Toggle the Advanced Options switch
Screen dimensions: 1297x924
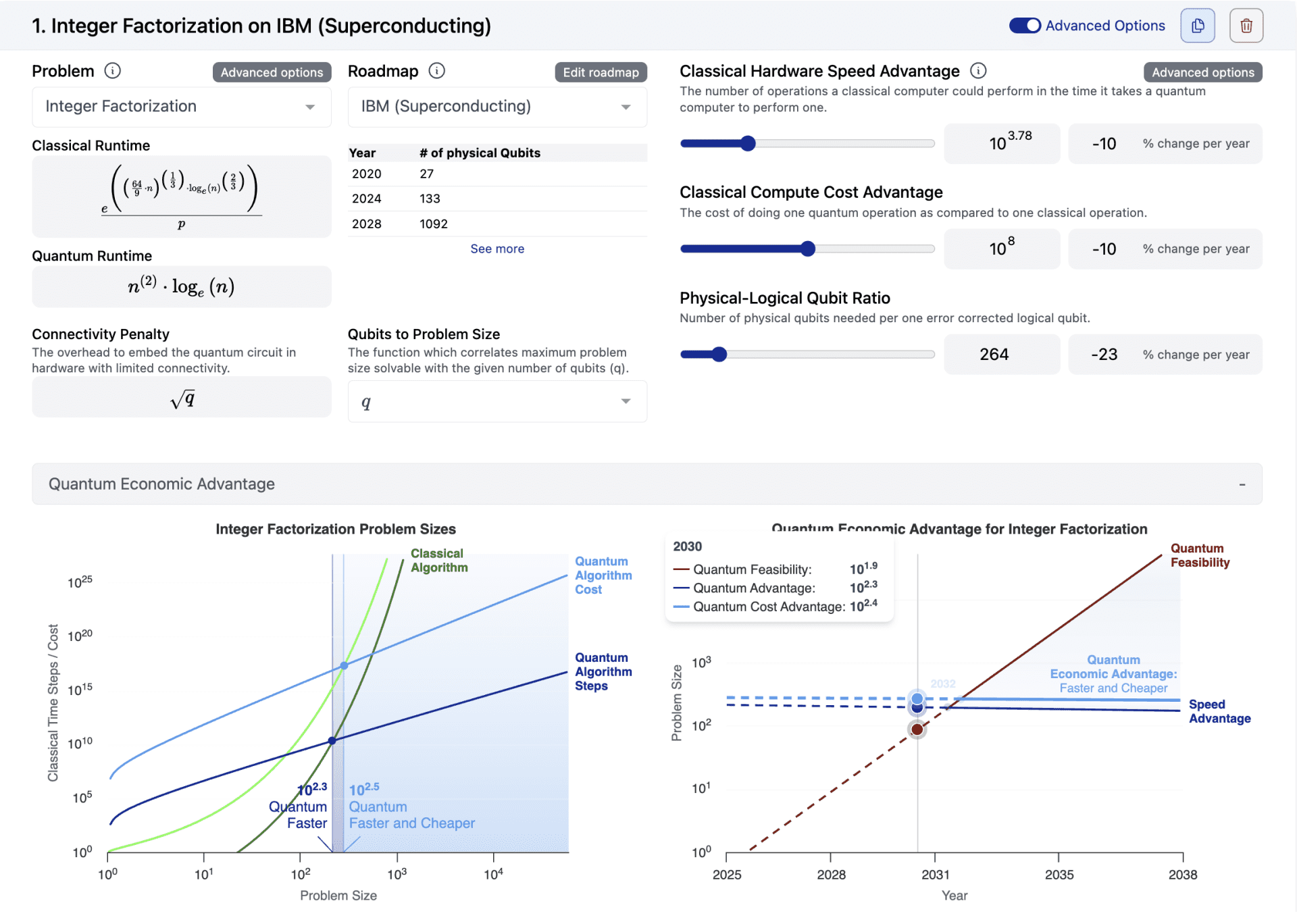point(1024,25)
